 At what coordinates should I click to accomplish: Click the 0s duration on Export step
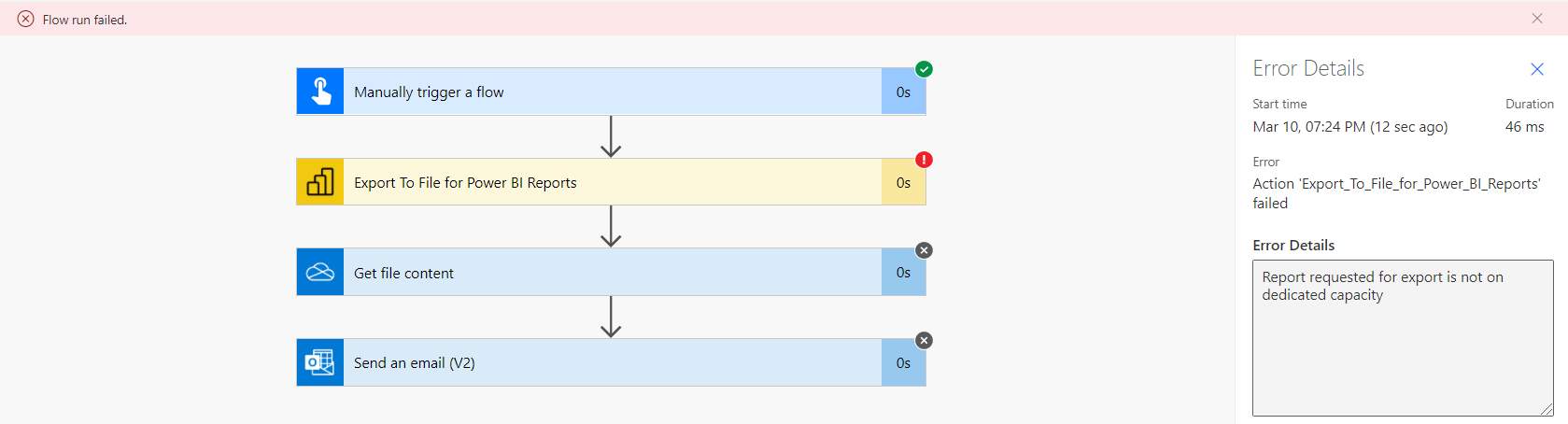(x=903, y=183)
